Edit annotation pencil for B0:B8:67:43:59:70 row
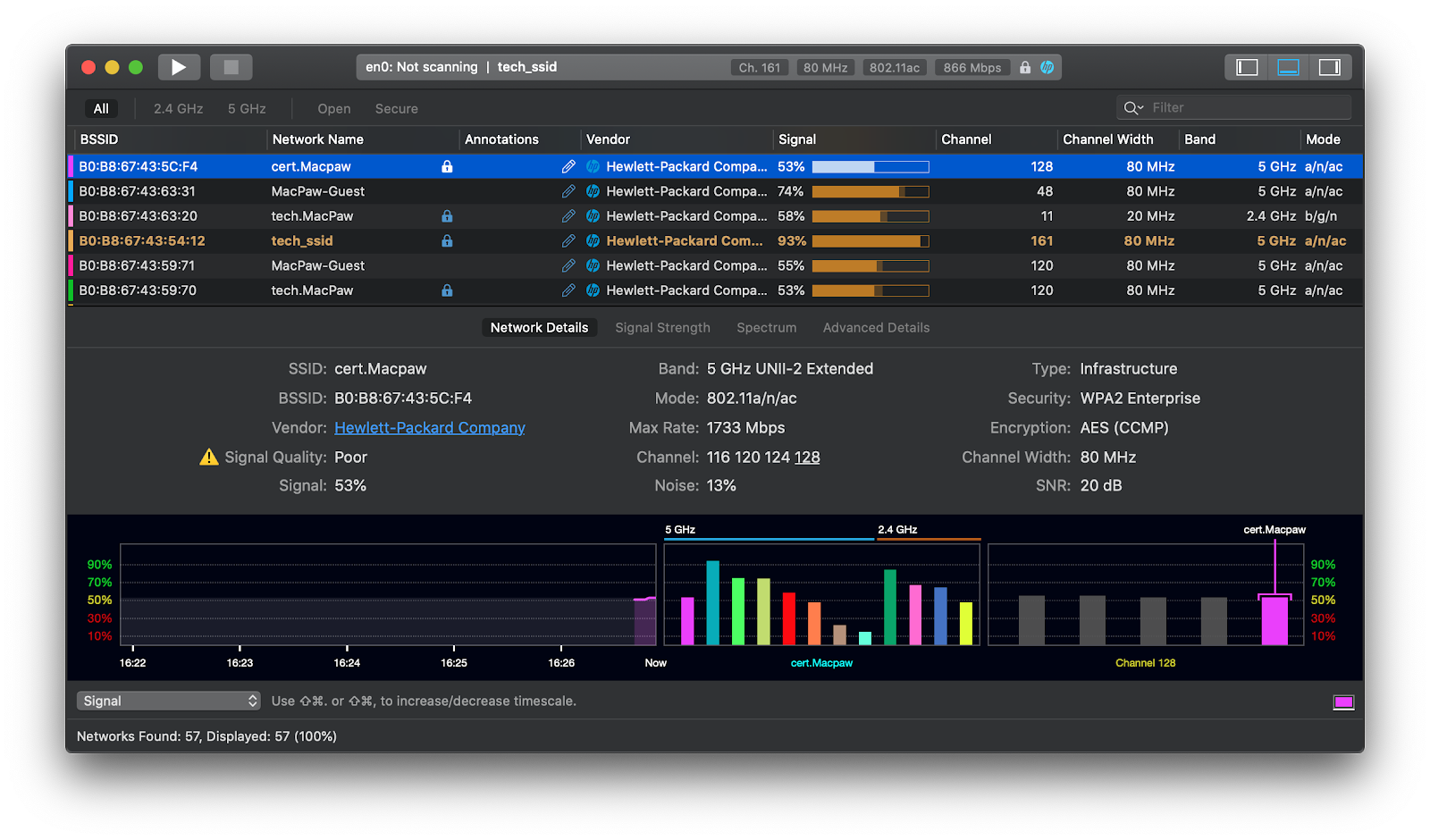This screenshot has height=840, width=1430. (568, 290)
